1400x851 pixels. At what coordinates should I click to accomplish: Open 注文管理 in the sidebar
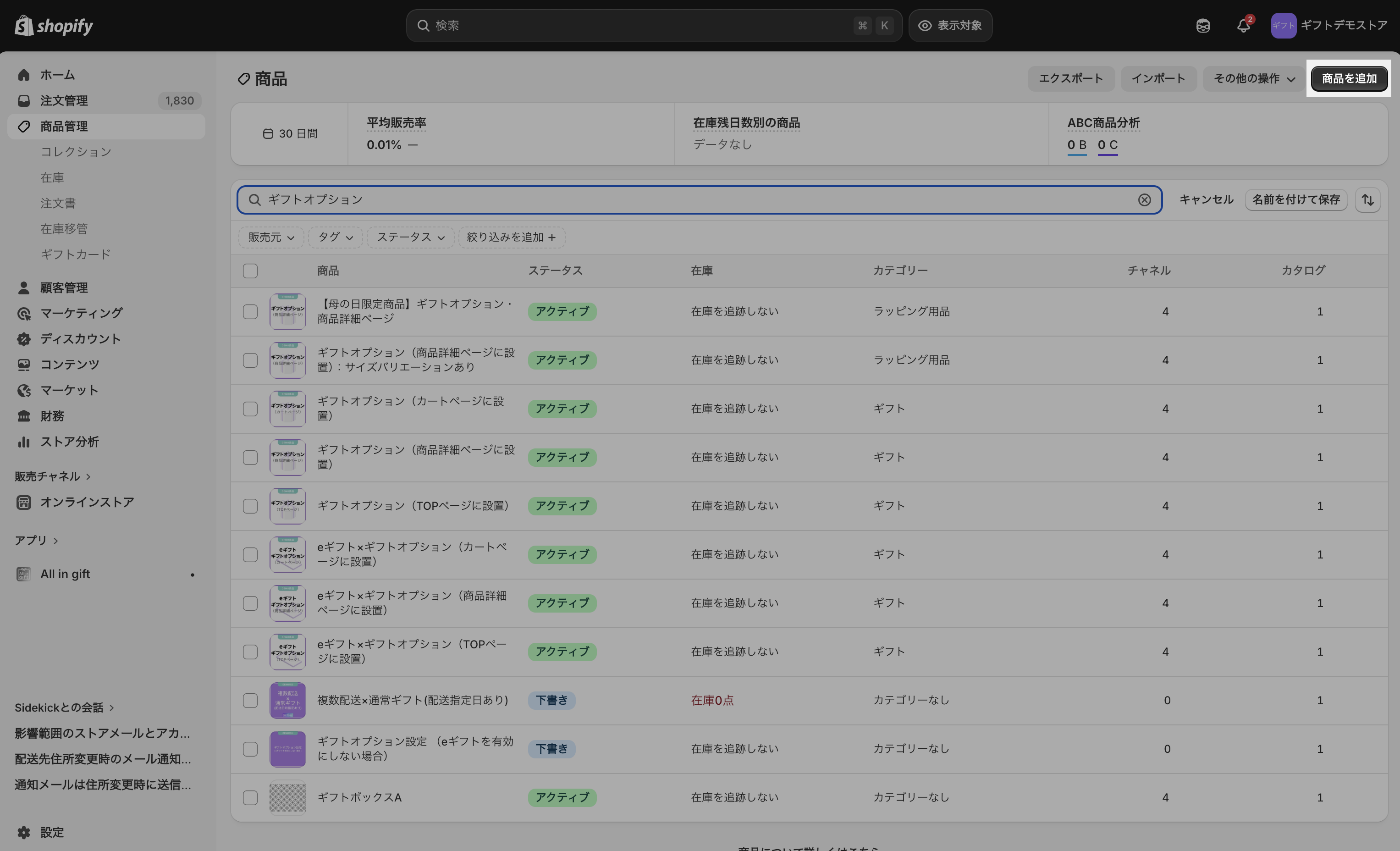[x=64, y=100]
